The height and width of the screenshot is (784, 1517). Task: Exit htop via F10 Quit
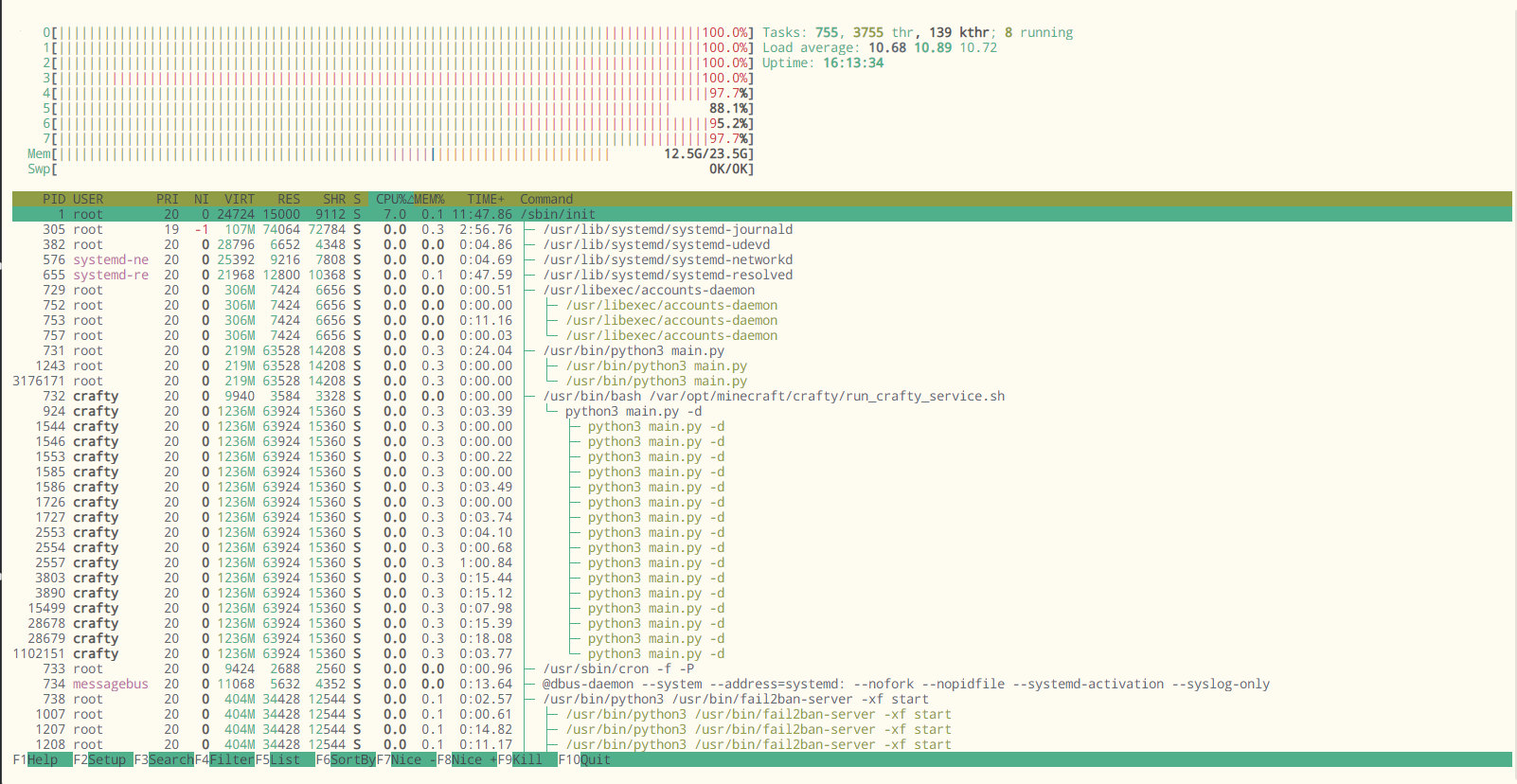[584, 759]
